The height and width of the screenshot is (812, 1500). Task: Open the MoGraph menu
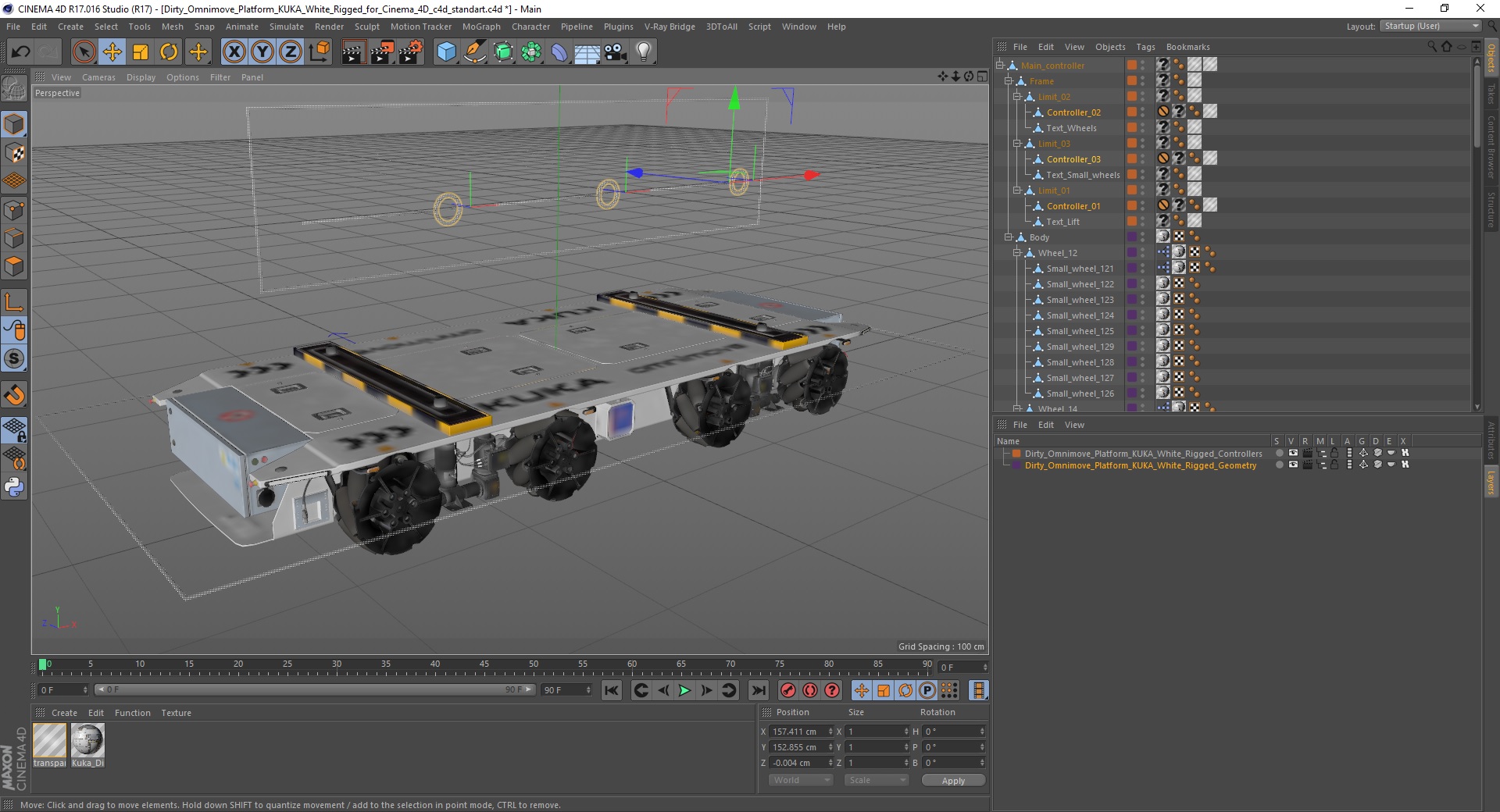pos(481,27)
